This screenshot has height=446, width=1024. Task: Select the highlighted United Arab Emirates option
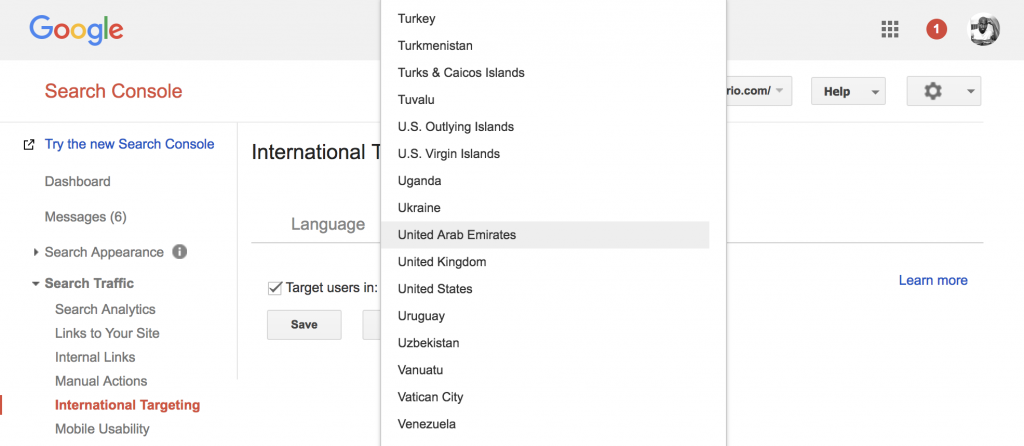click(x=545, y=235)
